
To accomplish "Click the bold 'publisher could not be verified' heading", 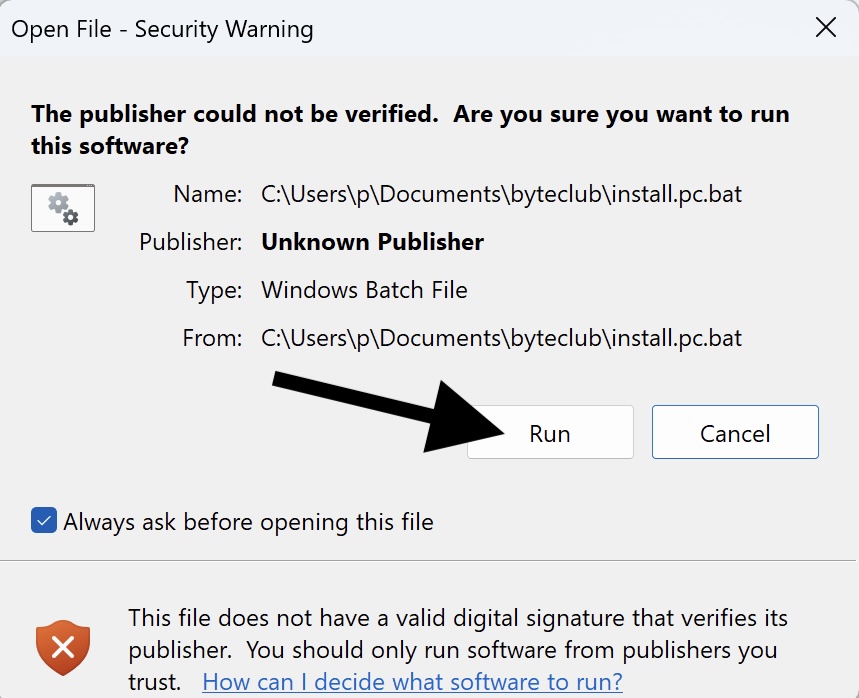I will 410,129.
